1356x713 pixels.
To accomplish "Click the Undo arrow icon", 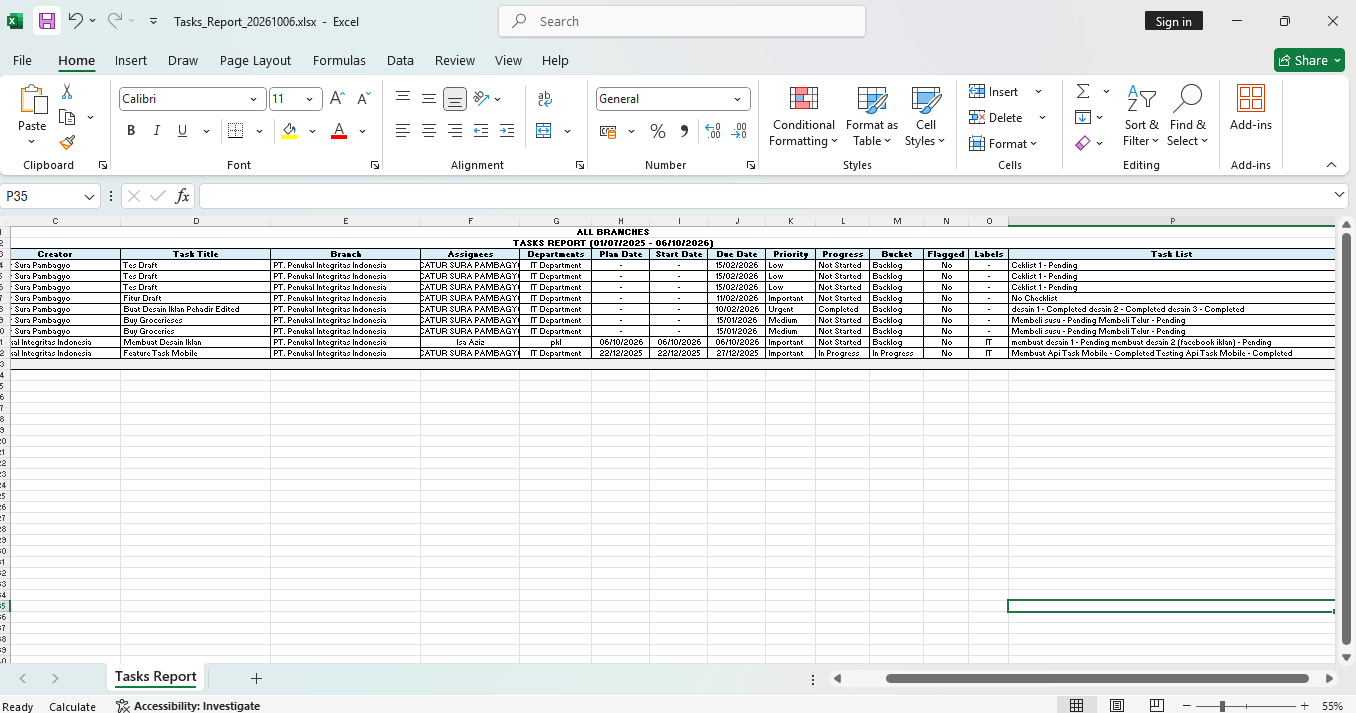I will (76, 21).
